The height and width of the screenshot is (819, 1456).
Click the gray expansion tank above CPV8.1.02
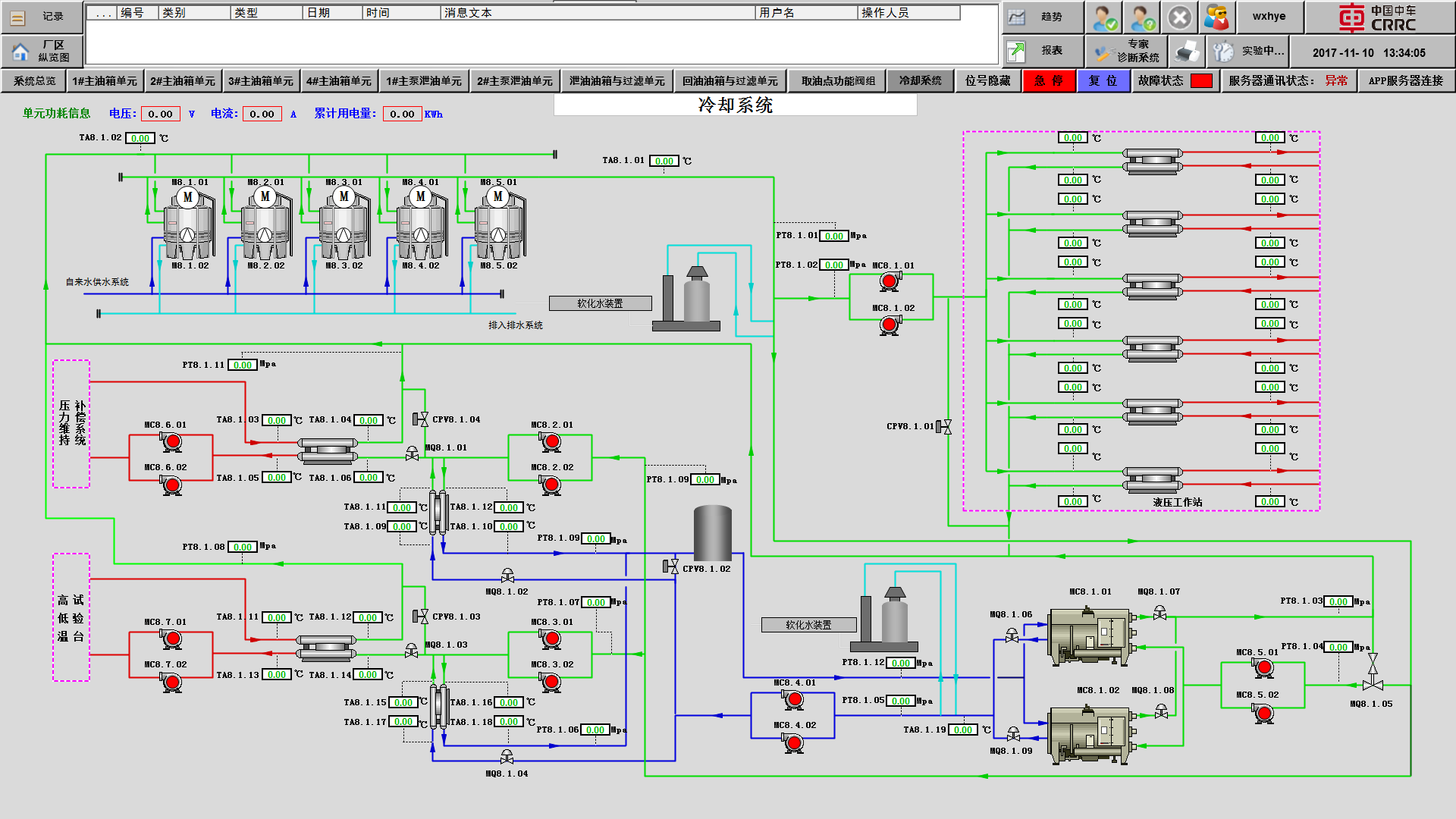click(713, 533)
